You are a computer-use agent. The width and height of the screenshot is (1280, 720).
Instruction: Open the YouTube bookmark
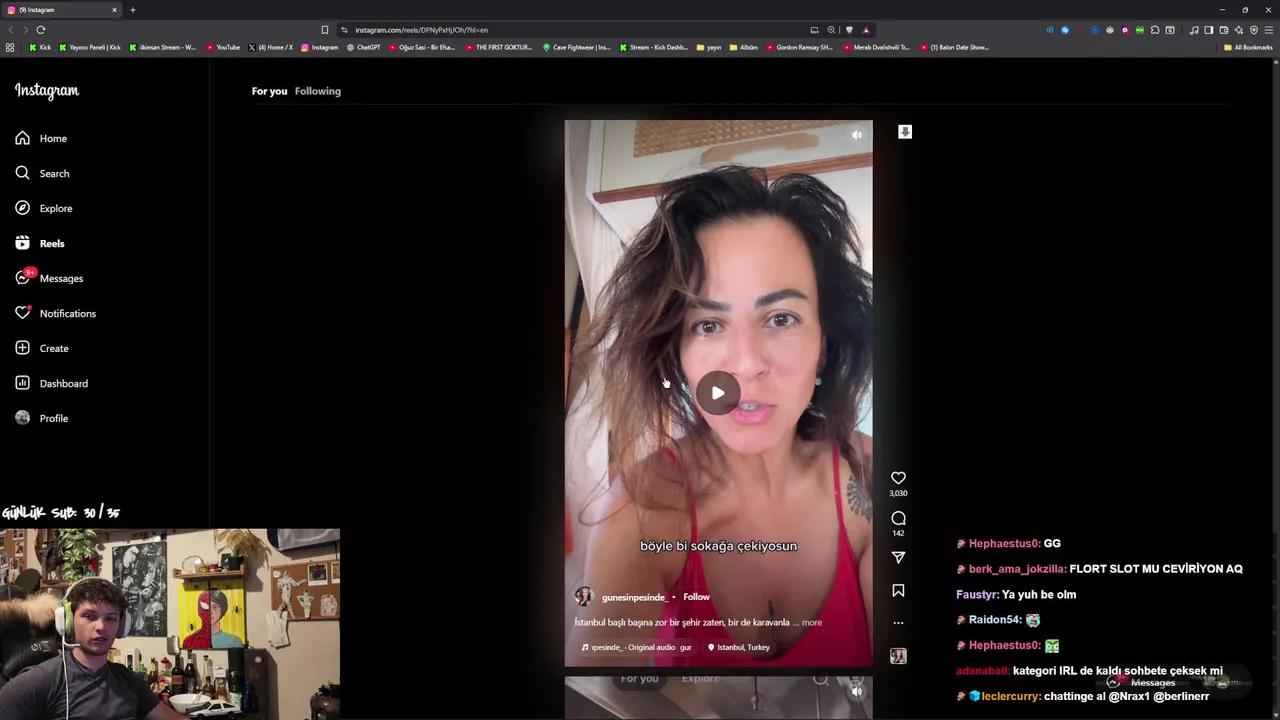pos(223,47)
